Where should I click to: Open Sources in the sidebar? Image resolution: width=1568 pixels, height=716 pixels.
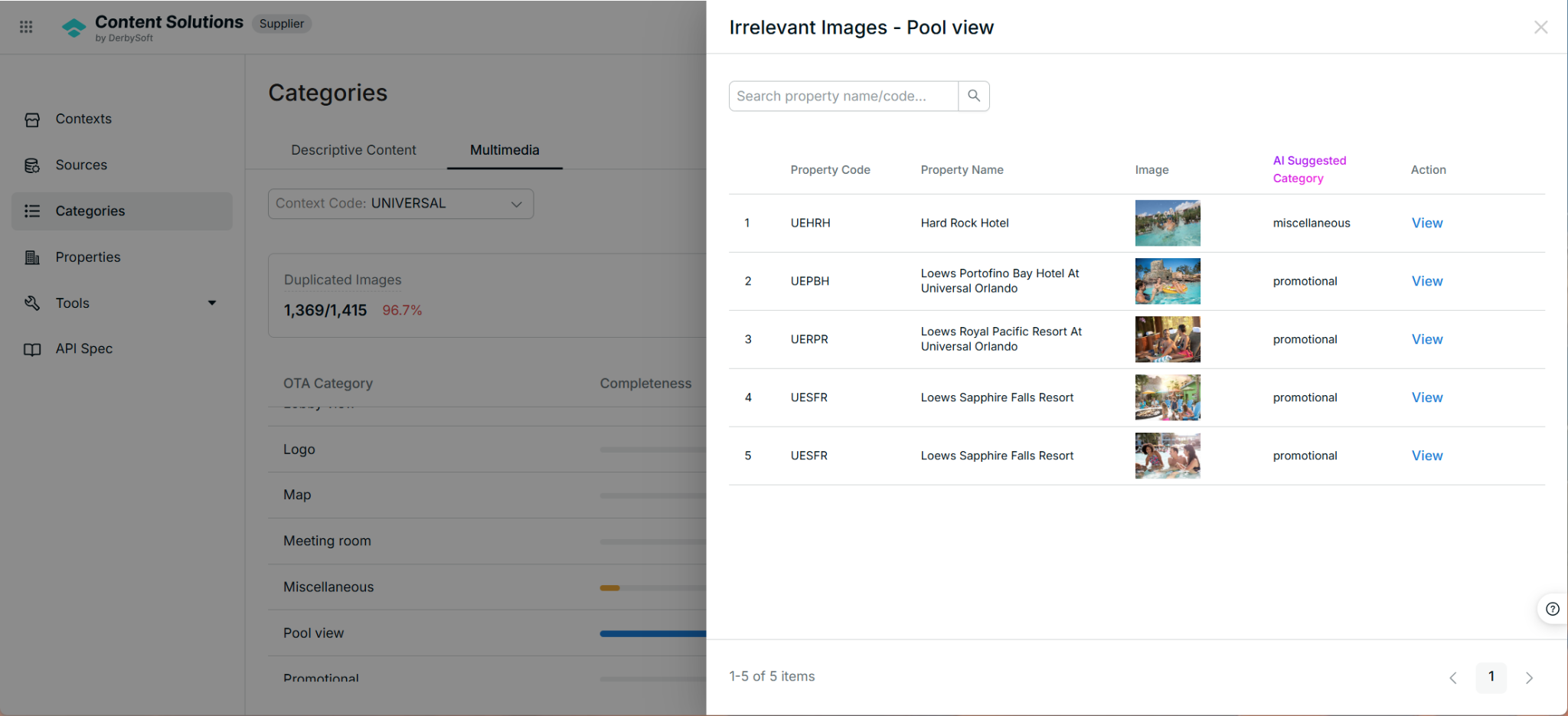[122, 165]
